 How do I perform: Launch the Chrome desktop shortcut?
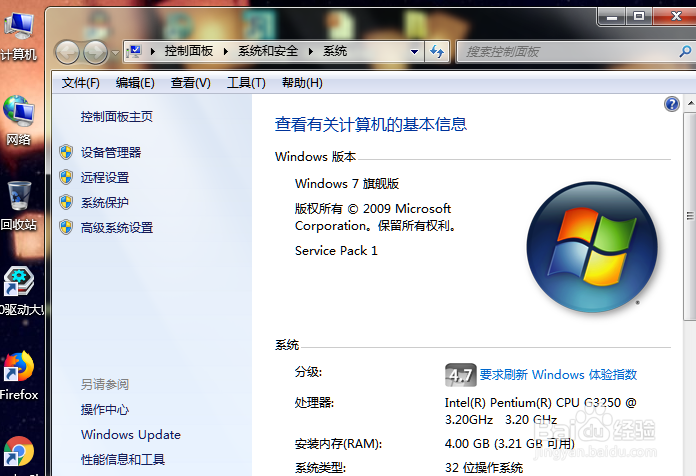19,453
